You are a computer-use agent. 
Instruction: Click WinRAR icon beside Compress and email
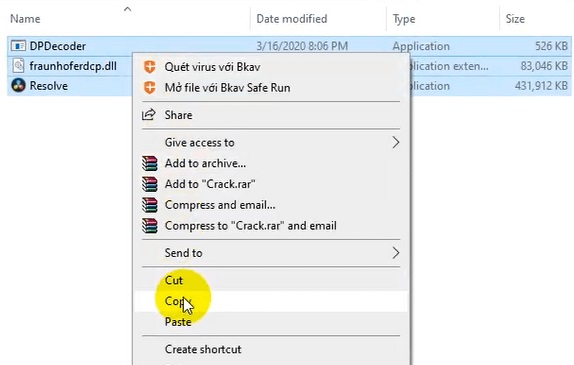coord(150,205)
